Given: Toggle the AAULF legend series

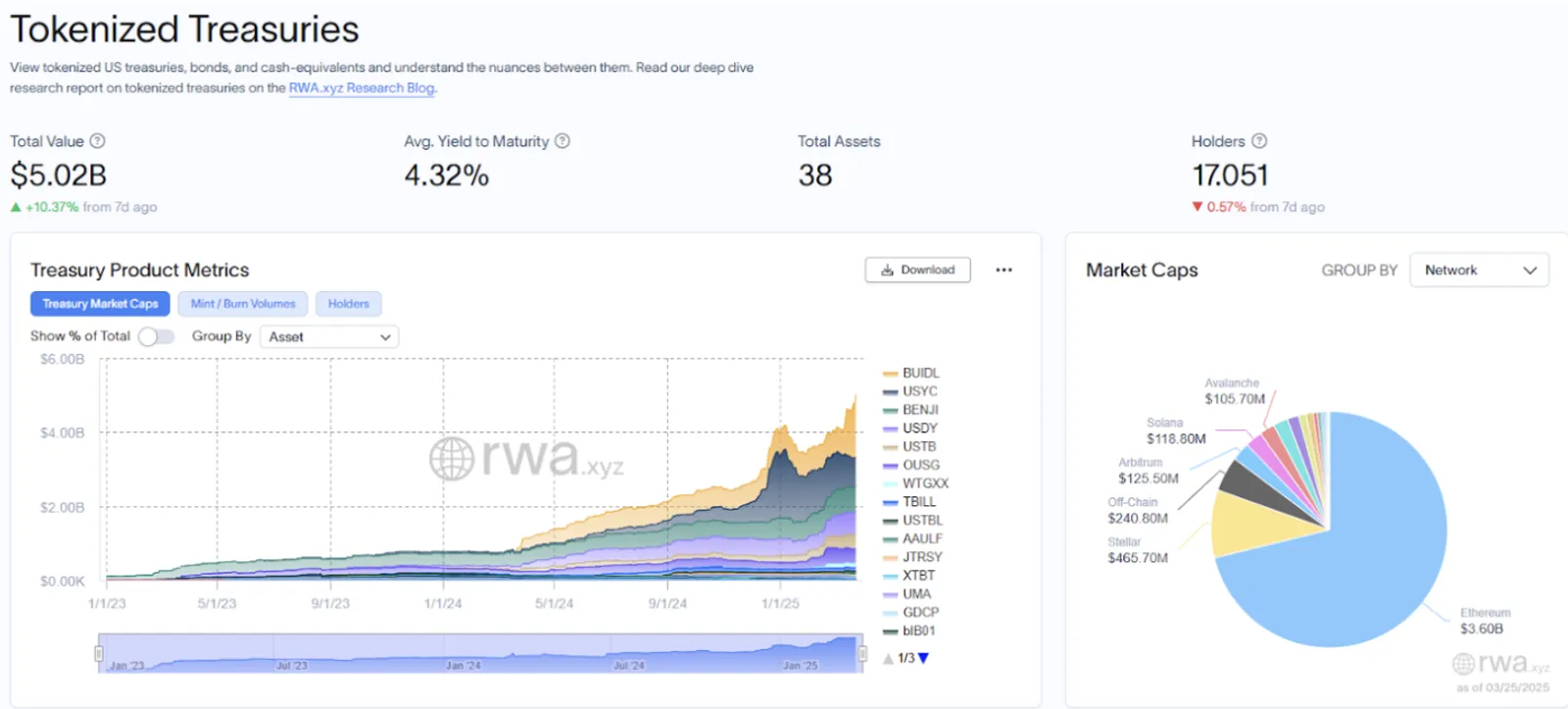Looking at the screenshot, I should 912,538.
